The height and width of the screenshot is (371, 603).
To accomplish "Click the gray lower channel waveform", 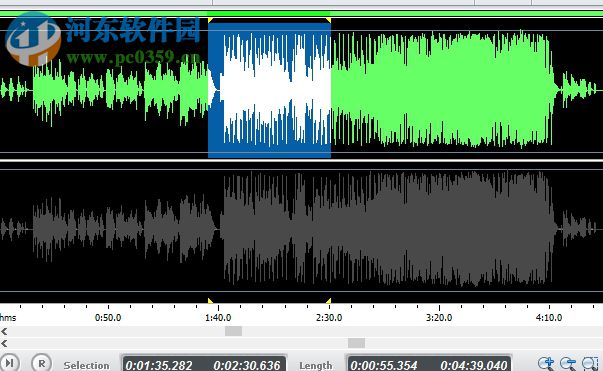I will (302, 230).
